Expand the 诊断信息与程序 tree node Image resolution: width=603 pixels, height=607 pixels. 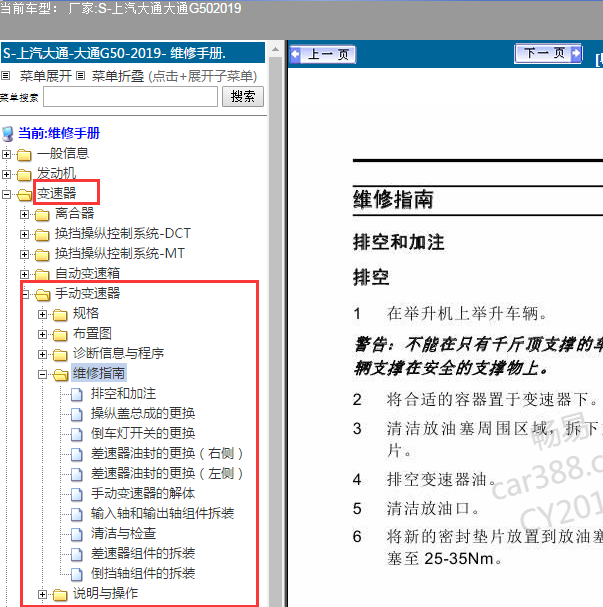[42, 355]
